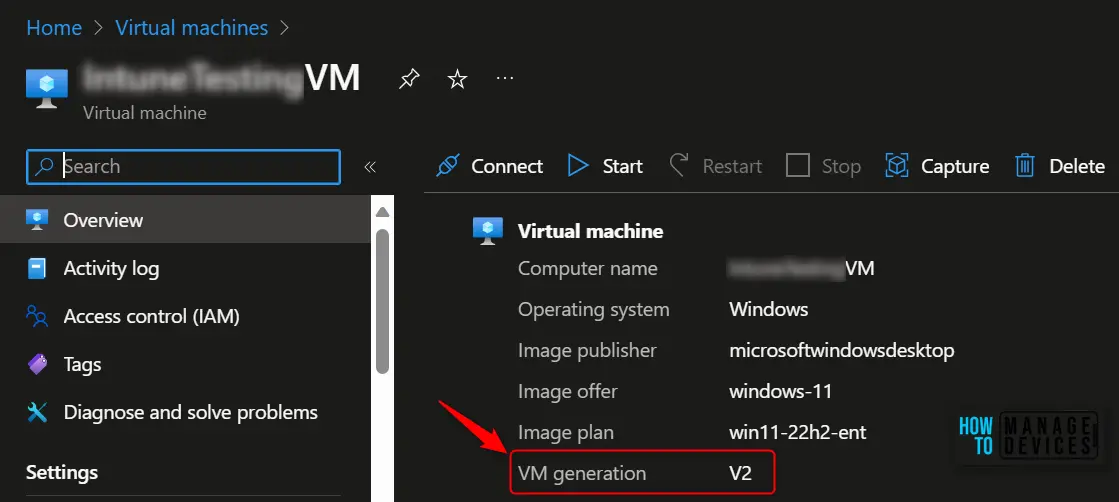Viewport: 1119px width, 502px height.
Task: Click the Overview monitor icon
Action: 36,220
